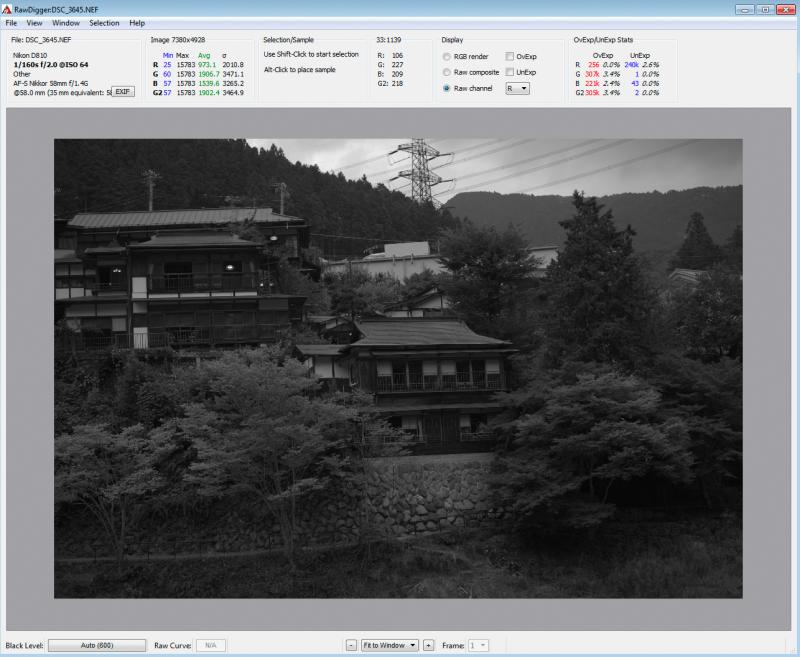Click the N/A raw curve button
800x657 pixels.
point(211,645)
